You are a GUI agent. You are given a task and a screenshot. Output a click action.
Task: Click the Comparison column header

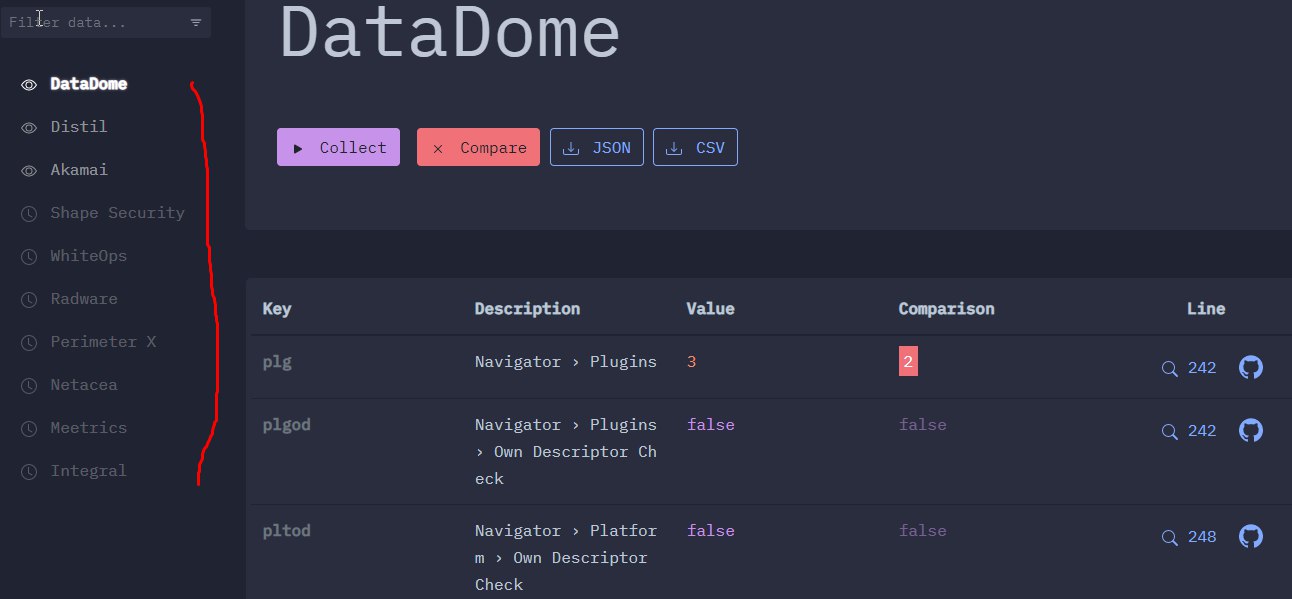946,308
